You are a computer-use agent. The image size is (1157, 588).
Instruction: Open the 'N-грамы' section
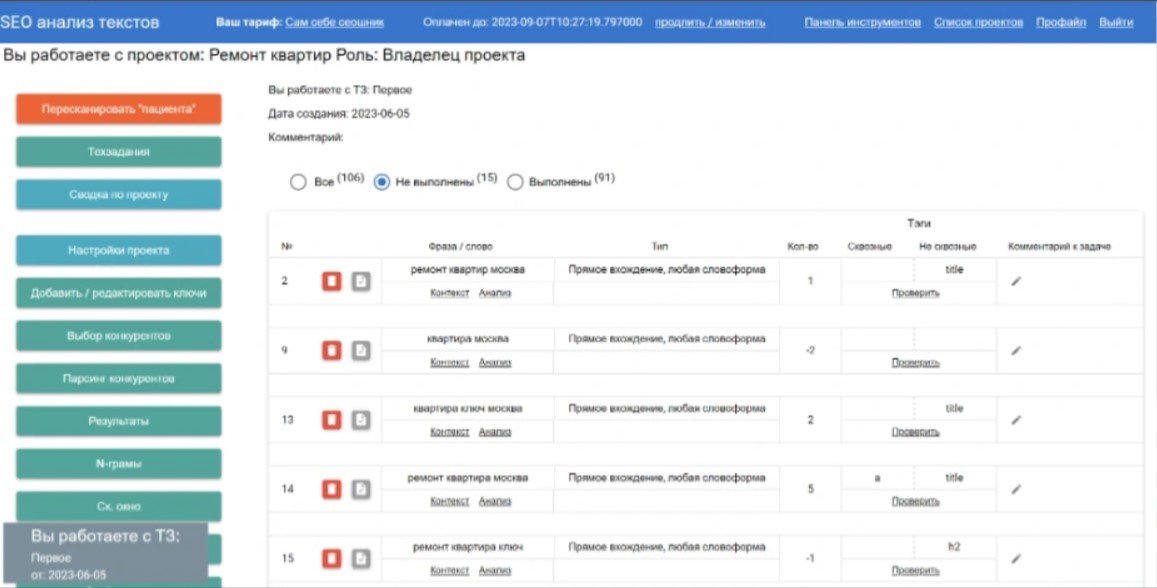coord(119,464)
